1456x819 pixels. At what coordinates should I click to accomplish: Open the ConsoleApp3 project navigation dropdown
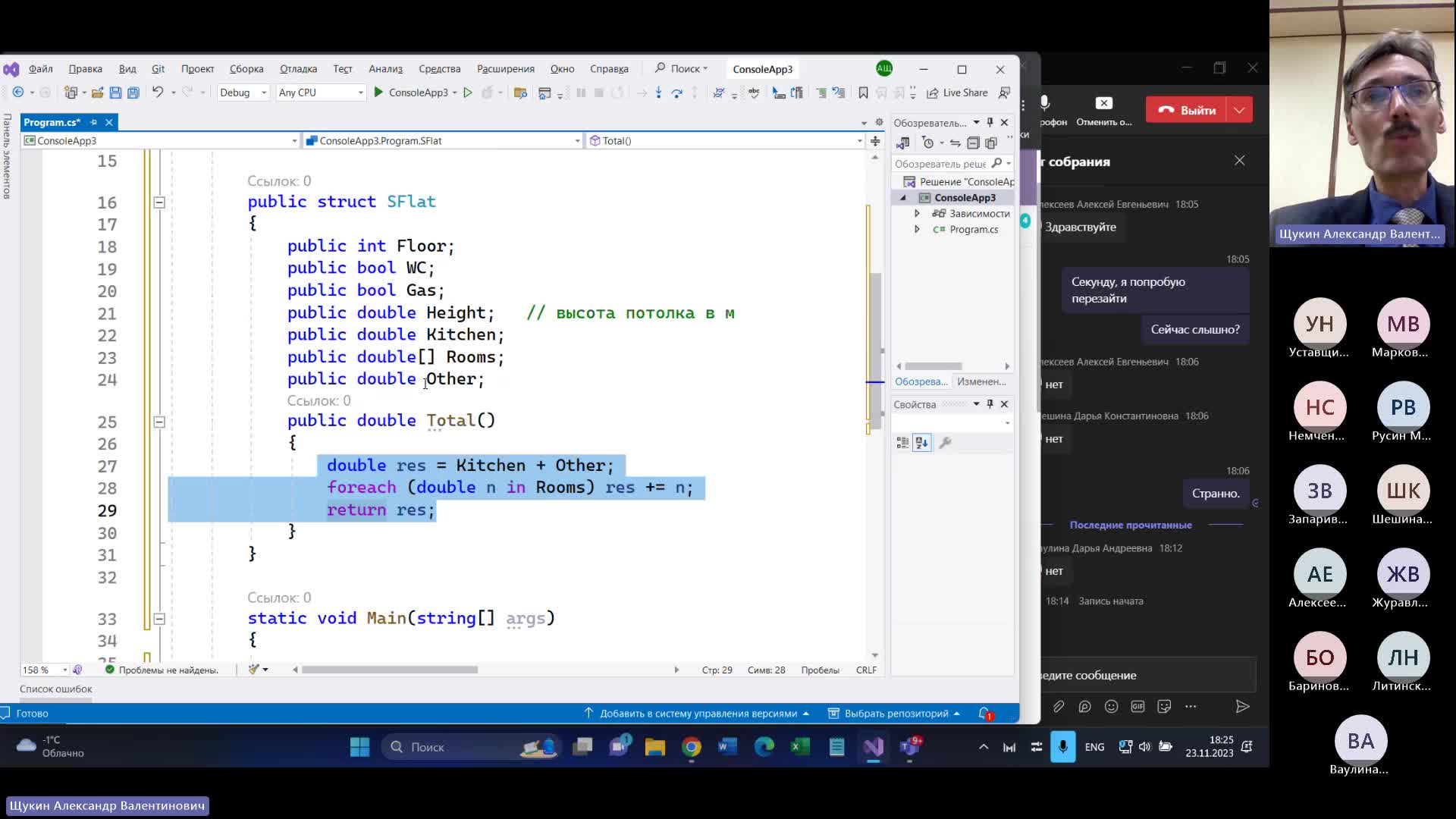(161, 140)
